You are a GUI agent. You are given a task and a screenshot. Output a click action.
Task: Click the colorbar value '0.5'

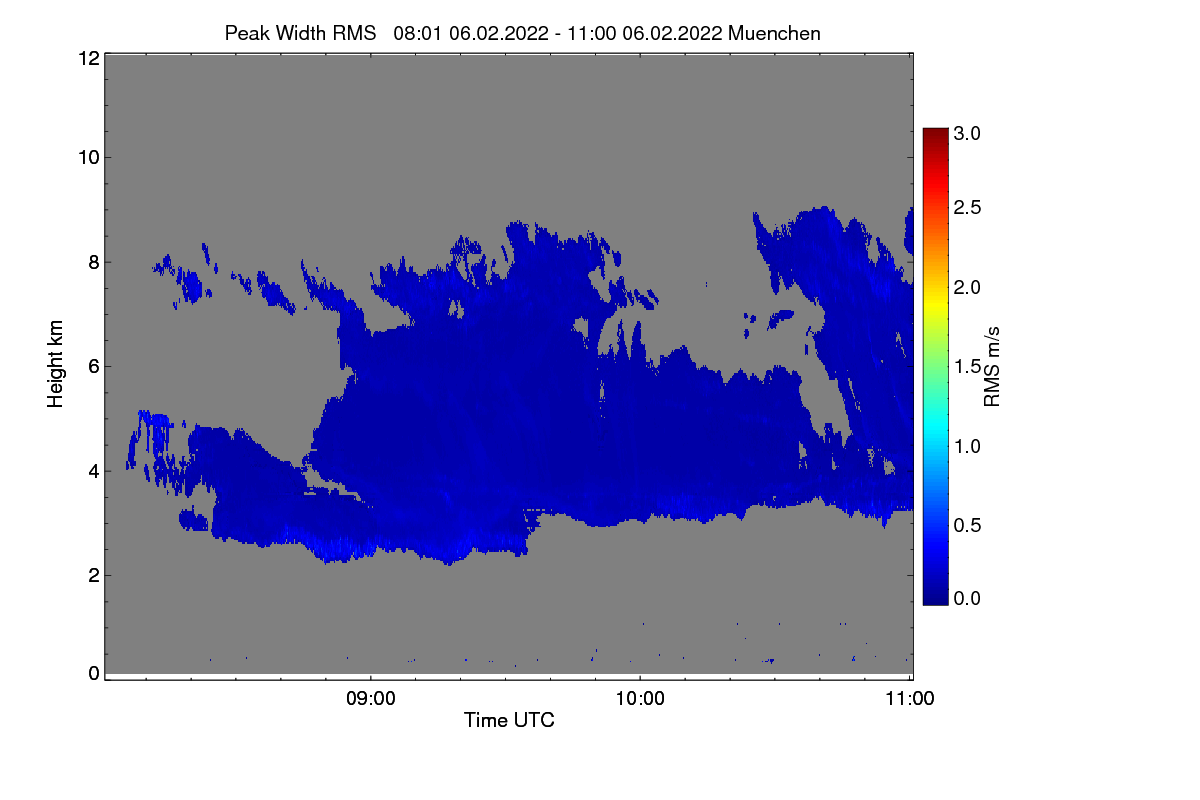pos(967,525)
